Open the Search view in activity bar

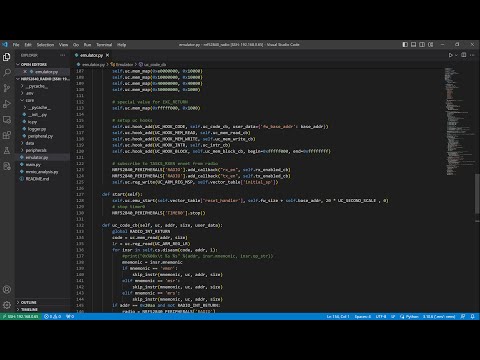[7, 72]
